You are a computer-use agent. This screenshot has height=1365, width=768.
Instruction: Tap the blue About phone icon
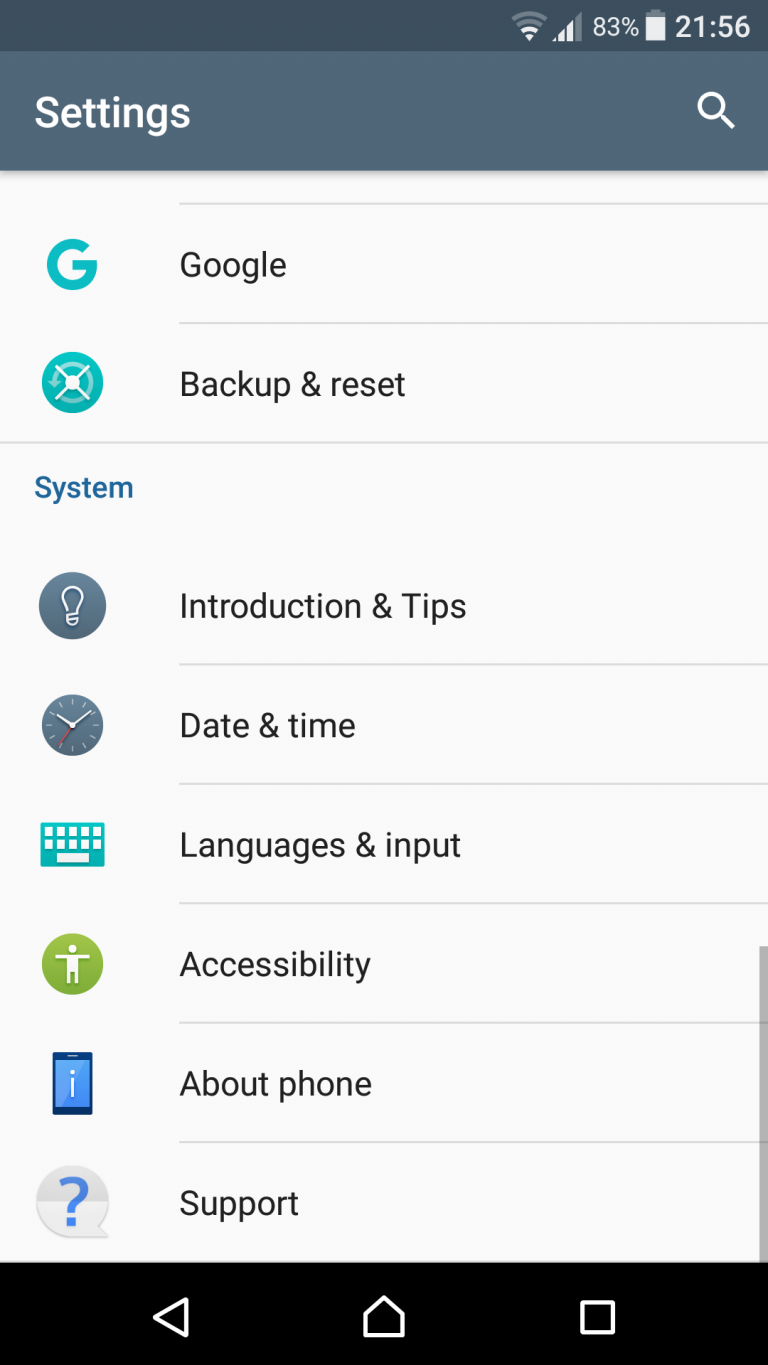[72, 1083]
